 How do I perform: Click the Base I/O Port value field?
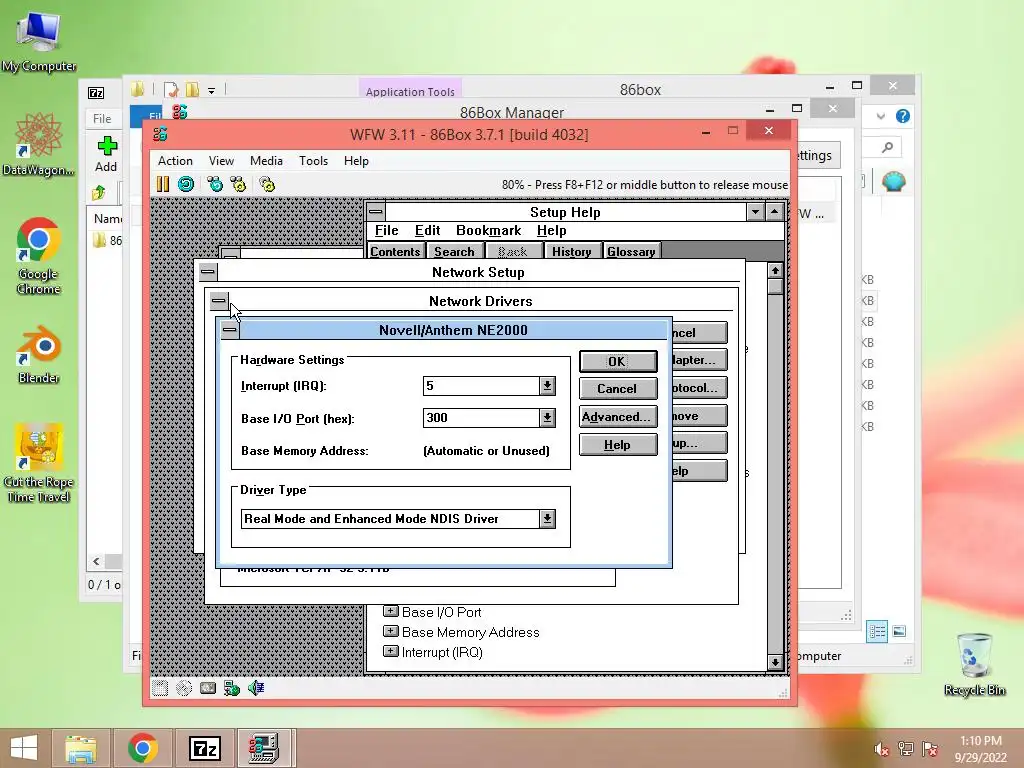coord(482,418)
